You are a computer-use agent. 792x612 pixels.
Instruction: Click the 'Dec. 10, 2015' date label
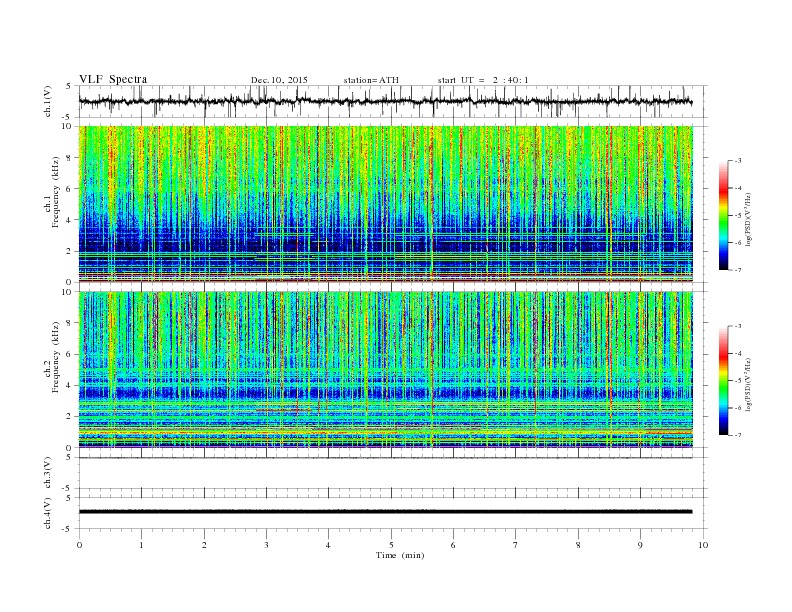pos(279,80)
